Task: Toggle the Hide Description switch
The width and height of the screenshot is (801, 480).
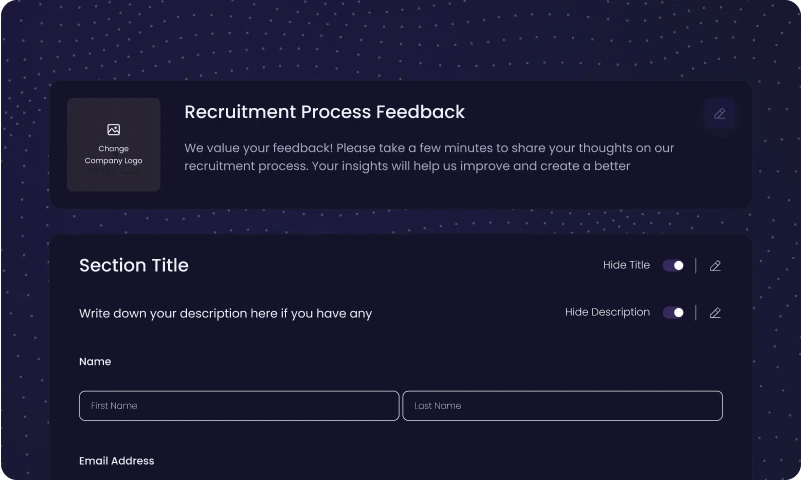Action: (x=673, y=313)
